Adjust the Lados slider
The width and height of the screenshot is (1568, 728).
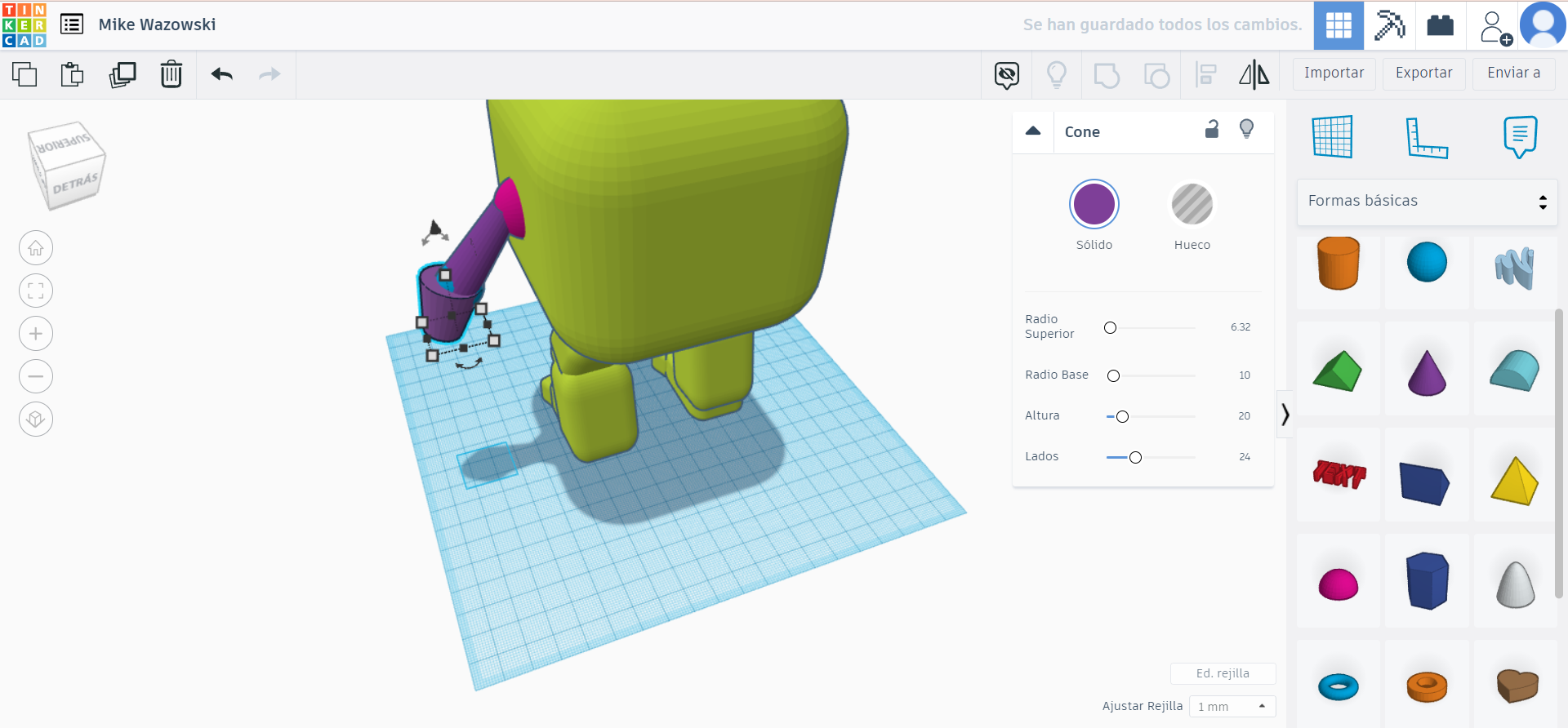1135,458
